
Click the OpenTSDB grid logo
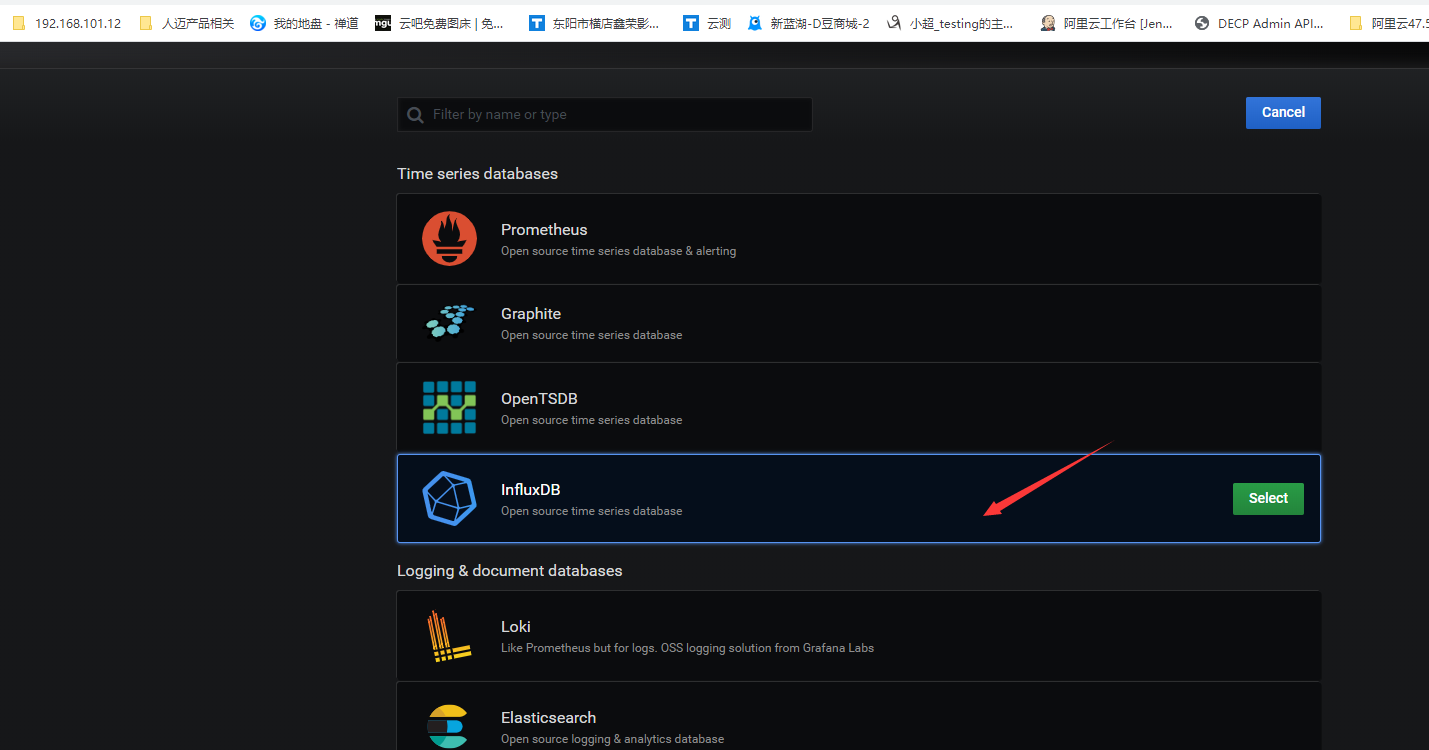click(449, 407)
